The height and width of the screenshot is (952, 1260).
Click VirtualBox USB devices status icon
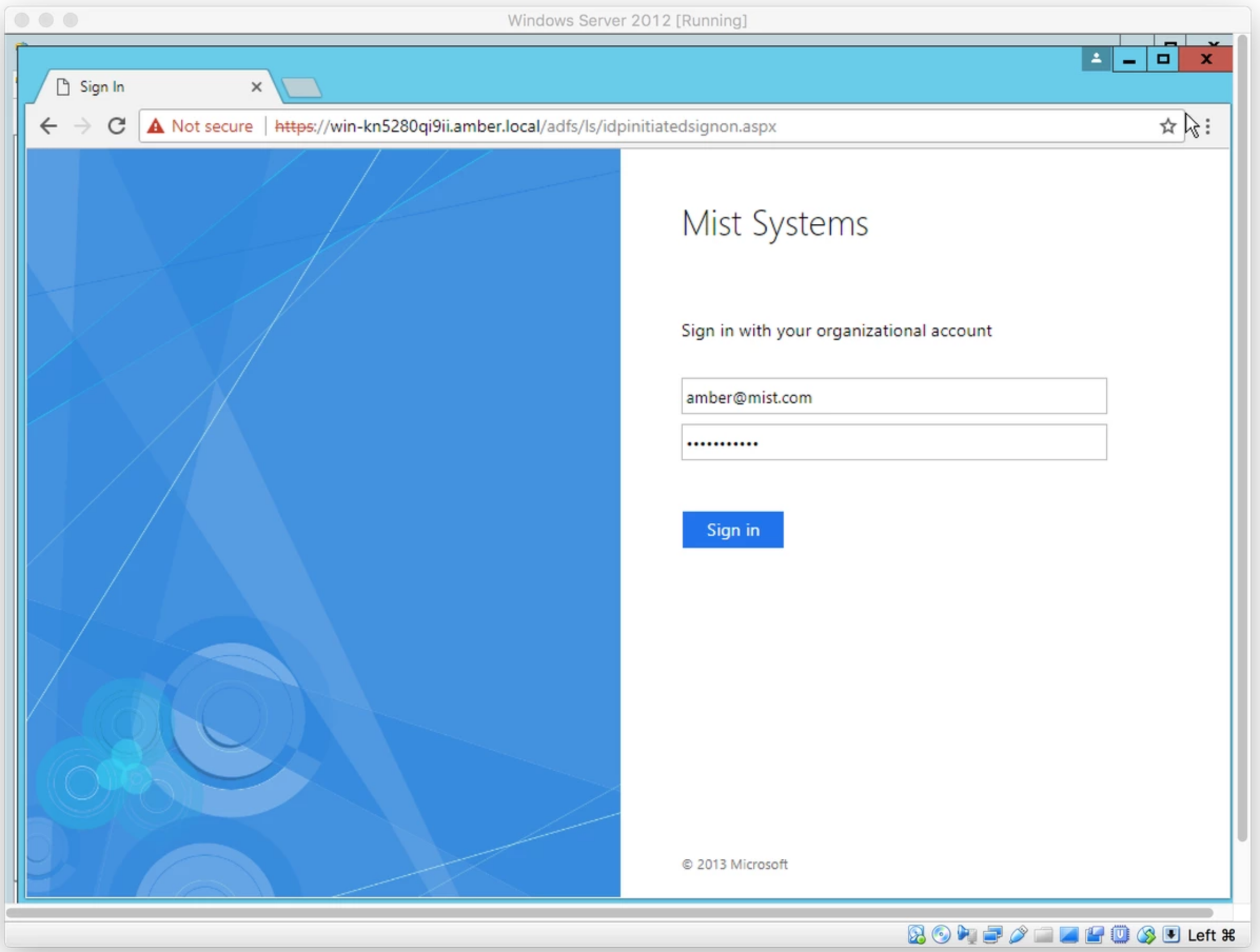tap(1018, 934)
